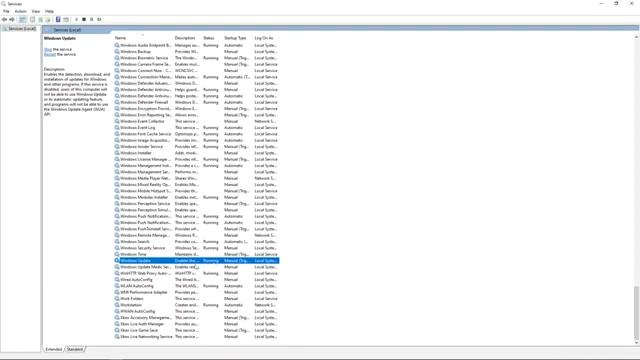Image resolution: width=640 pixels, height=360 pixels.
Task: Click gear icon beside Xbox Live Game Save
Action: point(117,330)
